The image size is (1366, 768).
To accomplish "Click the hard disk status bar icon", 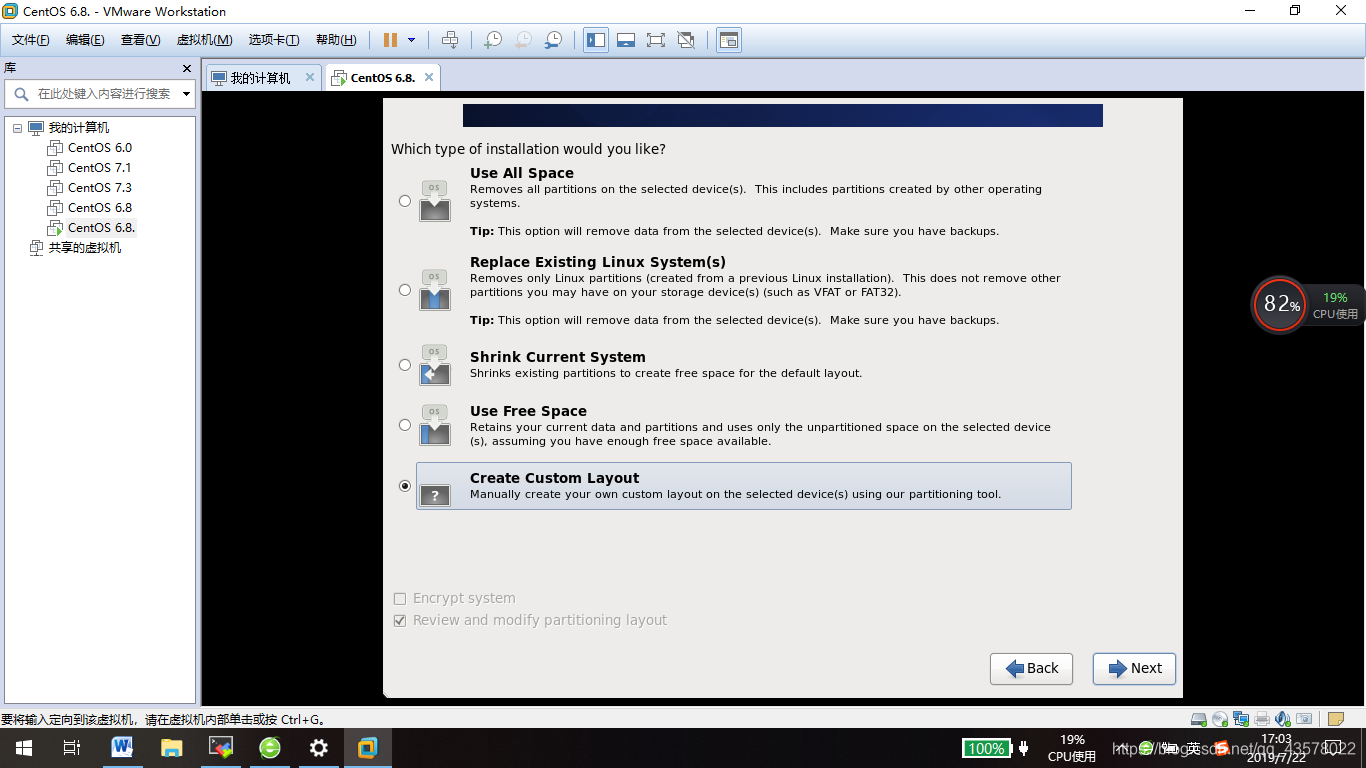I will (1199, 719).
